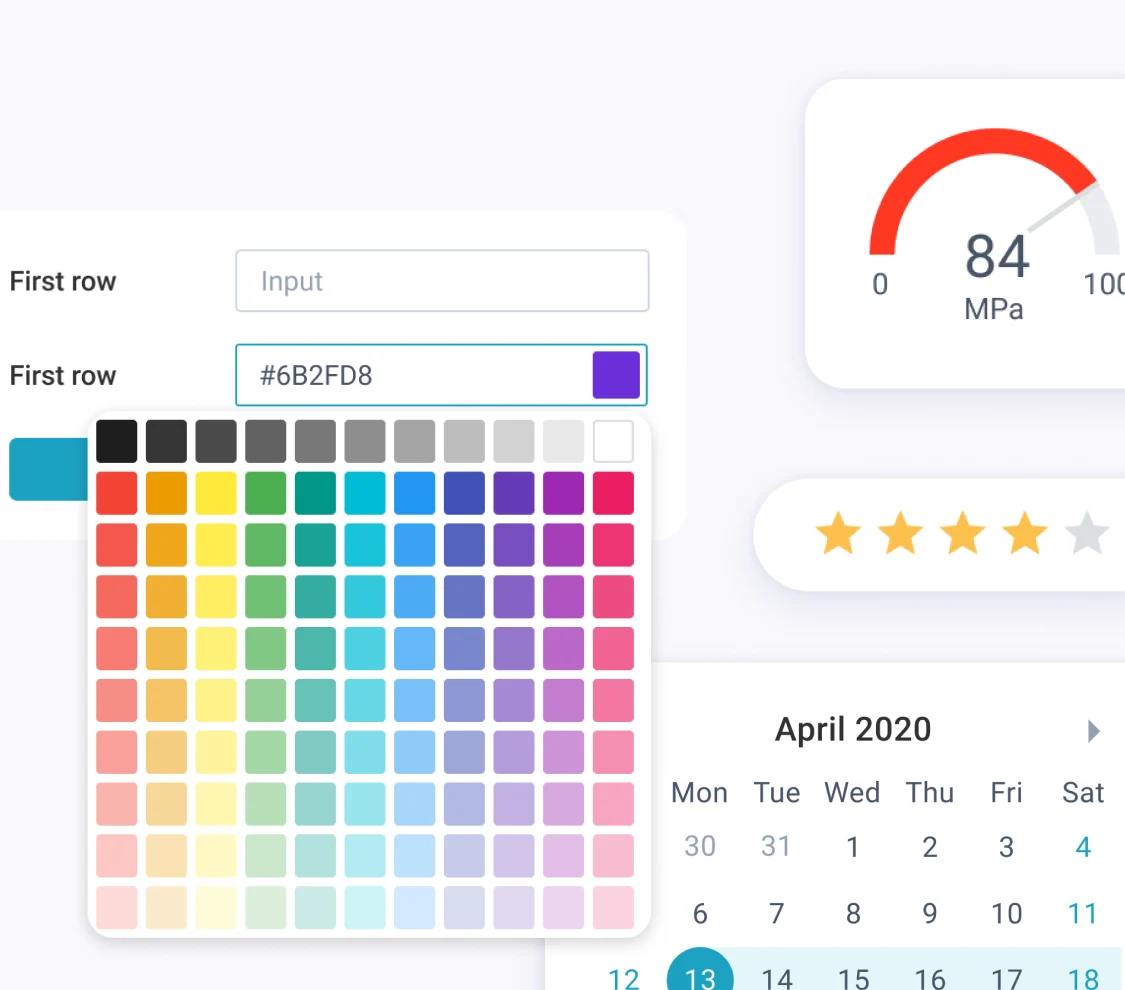This screenshot has height=990, width=1125.
Task: Pick the palest red swatch in bottom row
Action: click(x=116, y=908)
